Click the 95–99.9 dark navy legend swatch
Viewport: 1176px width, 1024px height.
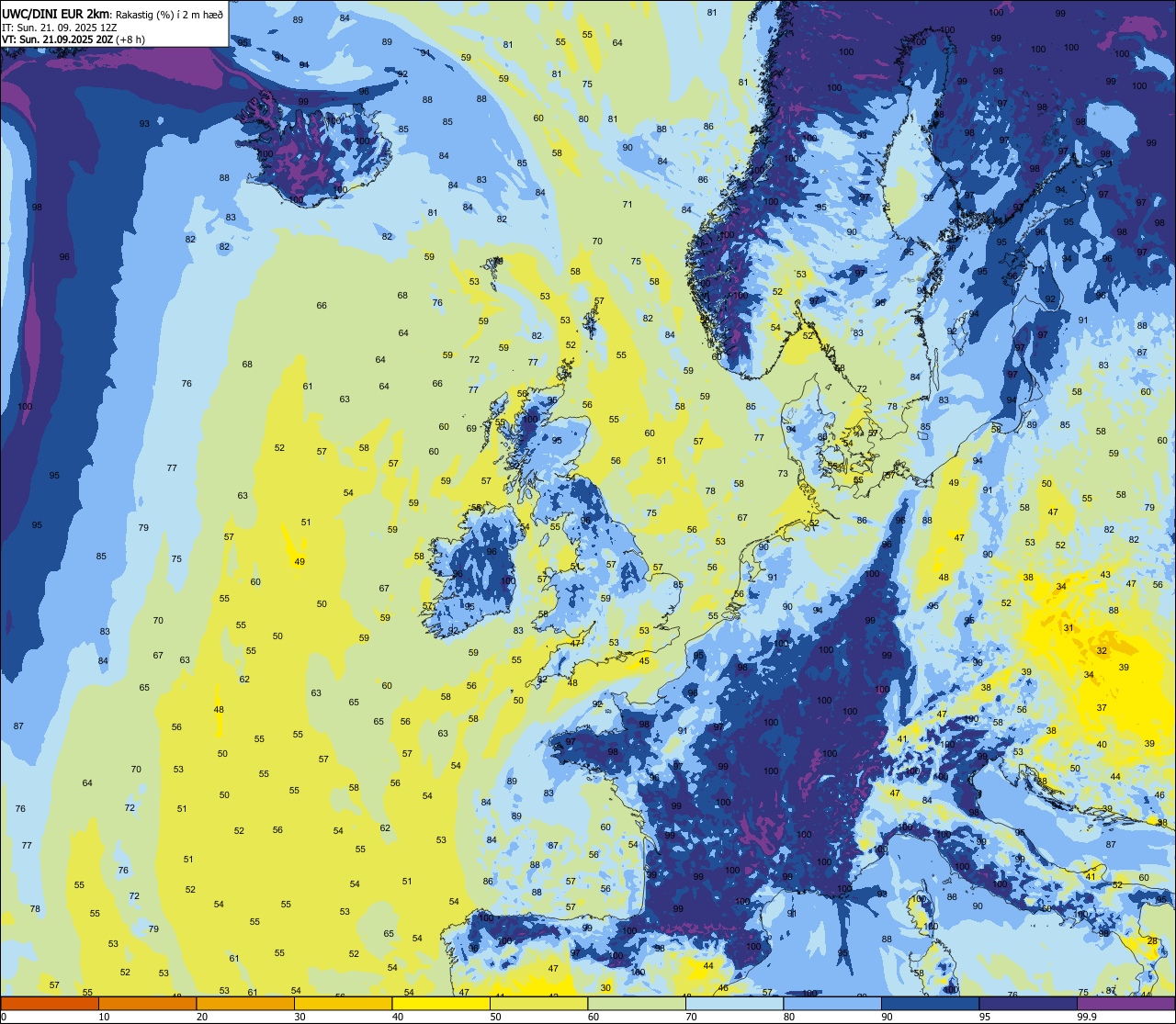[x=1028, y=1003]
